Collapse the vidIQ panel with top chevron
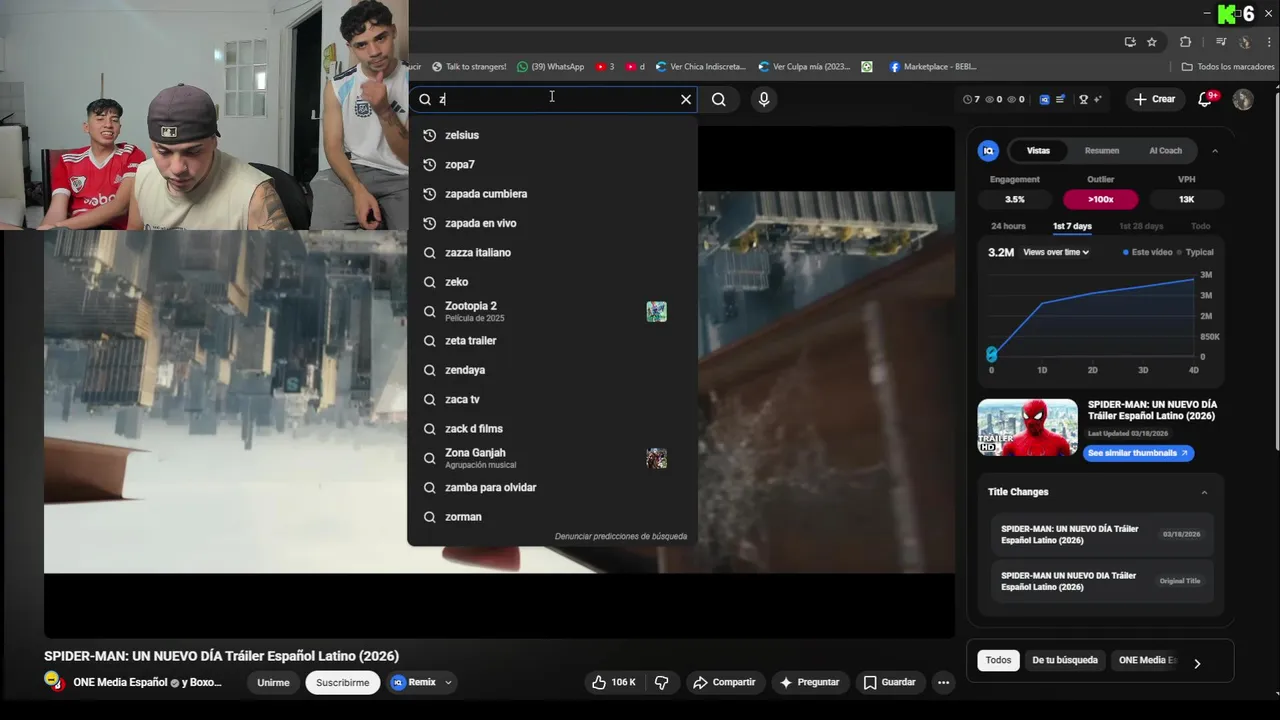The width and height of the screenshot is (1280, 720). pyautogui.click(x=1215, y=151)
